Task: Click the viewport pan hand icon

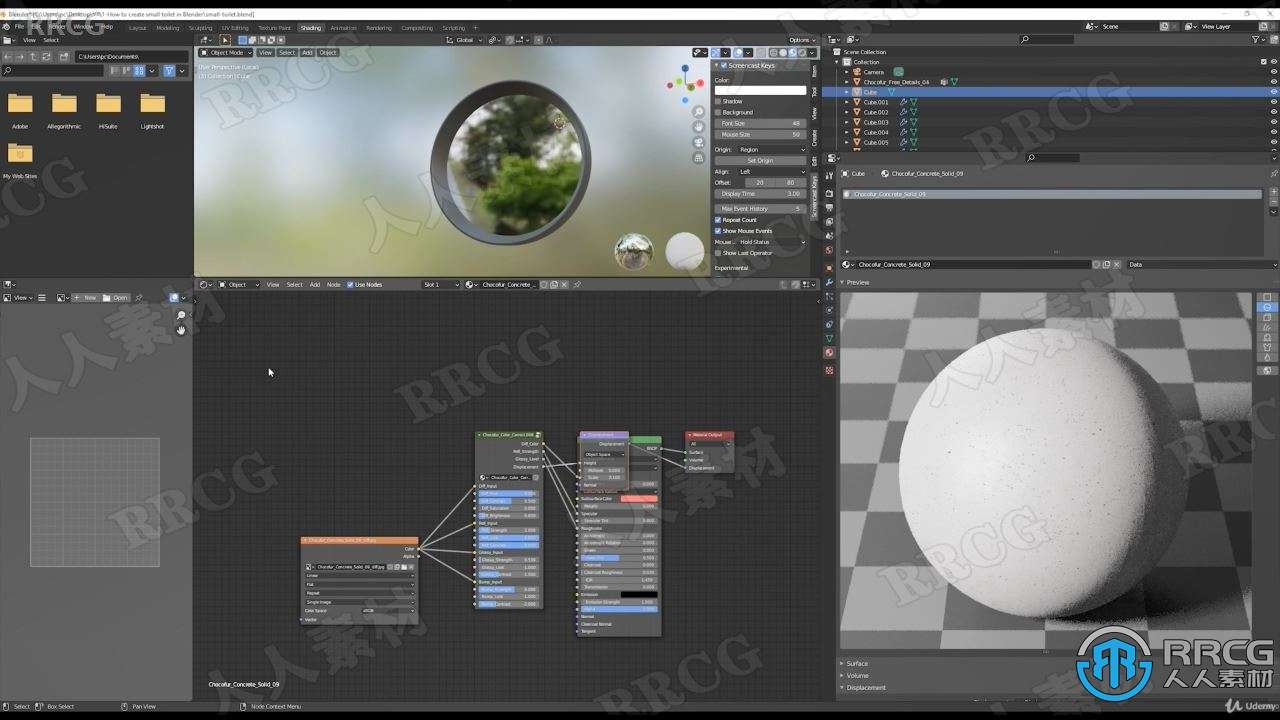Action: (699, 127)
